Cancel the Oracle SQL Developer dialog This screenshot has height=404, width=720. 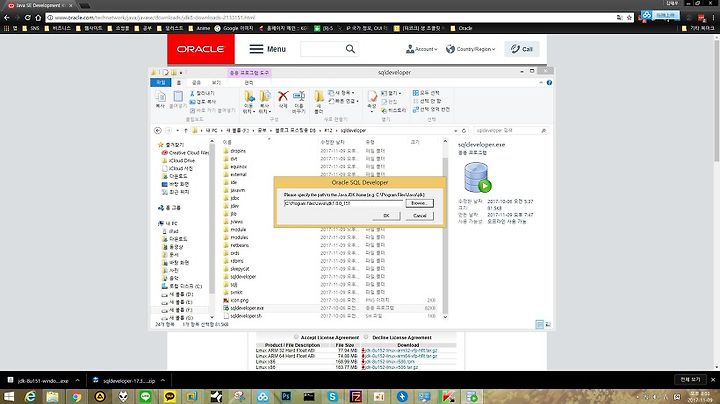point(419,215)
